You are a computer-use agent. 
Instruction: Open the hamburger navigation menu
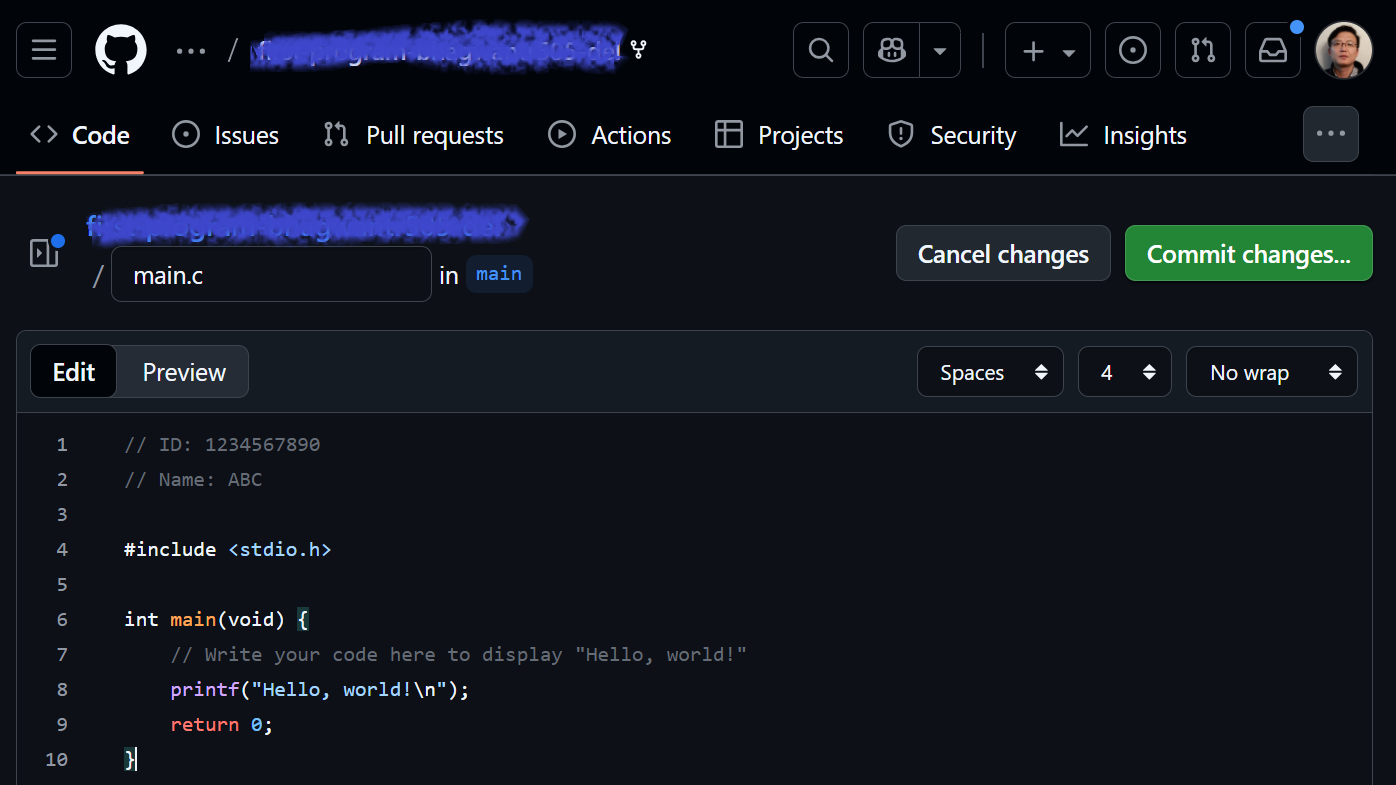[44, 50]
